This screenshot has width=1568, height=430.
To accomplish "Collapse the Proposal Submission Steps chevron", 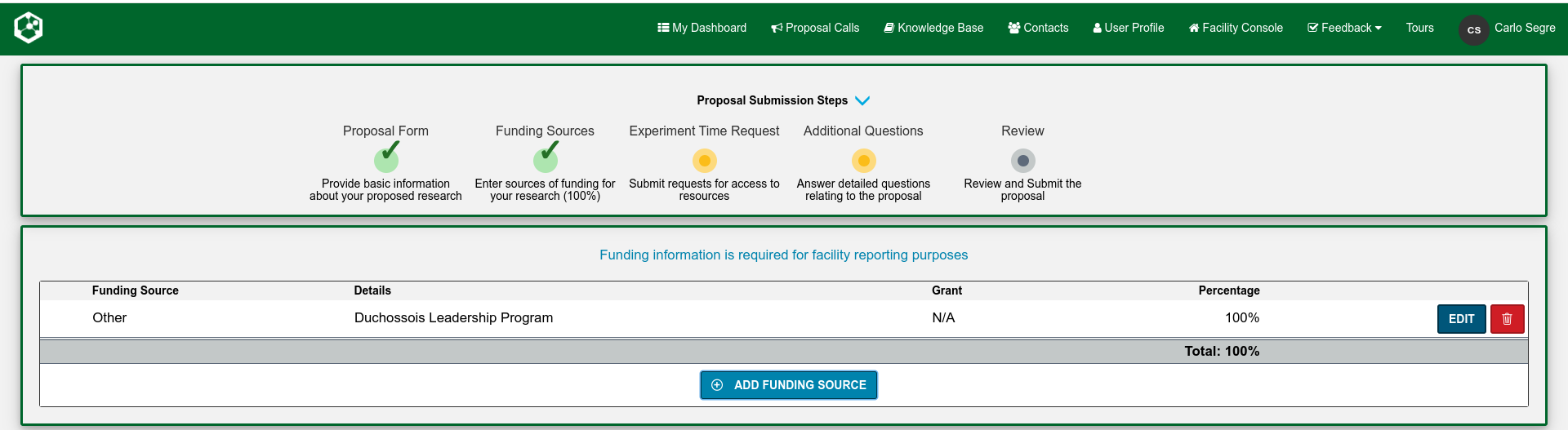I will 862,100.
